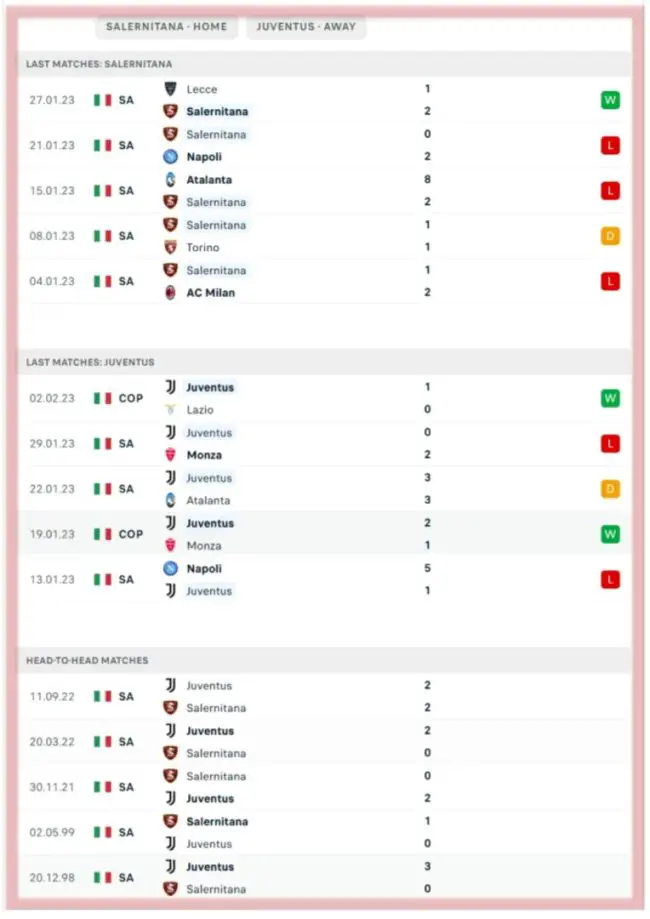
Task: Click the AC Milan club crest icon
Action: click(171, 292)
